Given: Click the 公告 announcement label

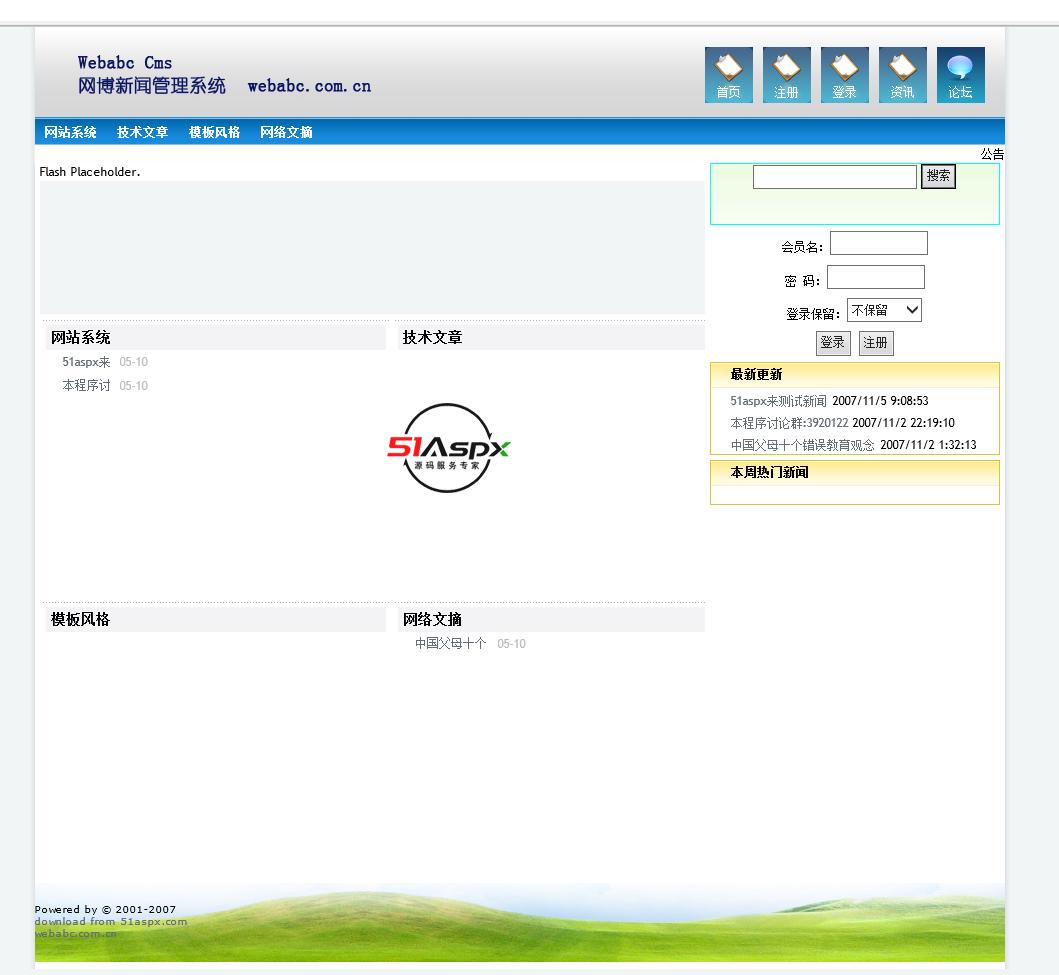Looking at the screenshot, I should pyautogui.click(x=992, y=155).
